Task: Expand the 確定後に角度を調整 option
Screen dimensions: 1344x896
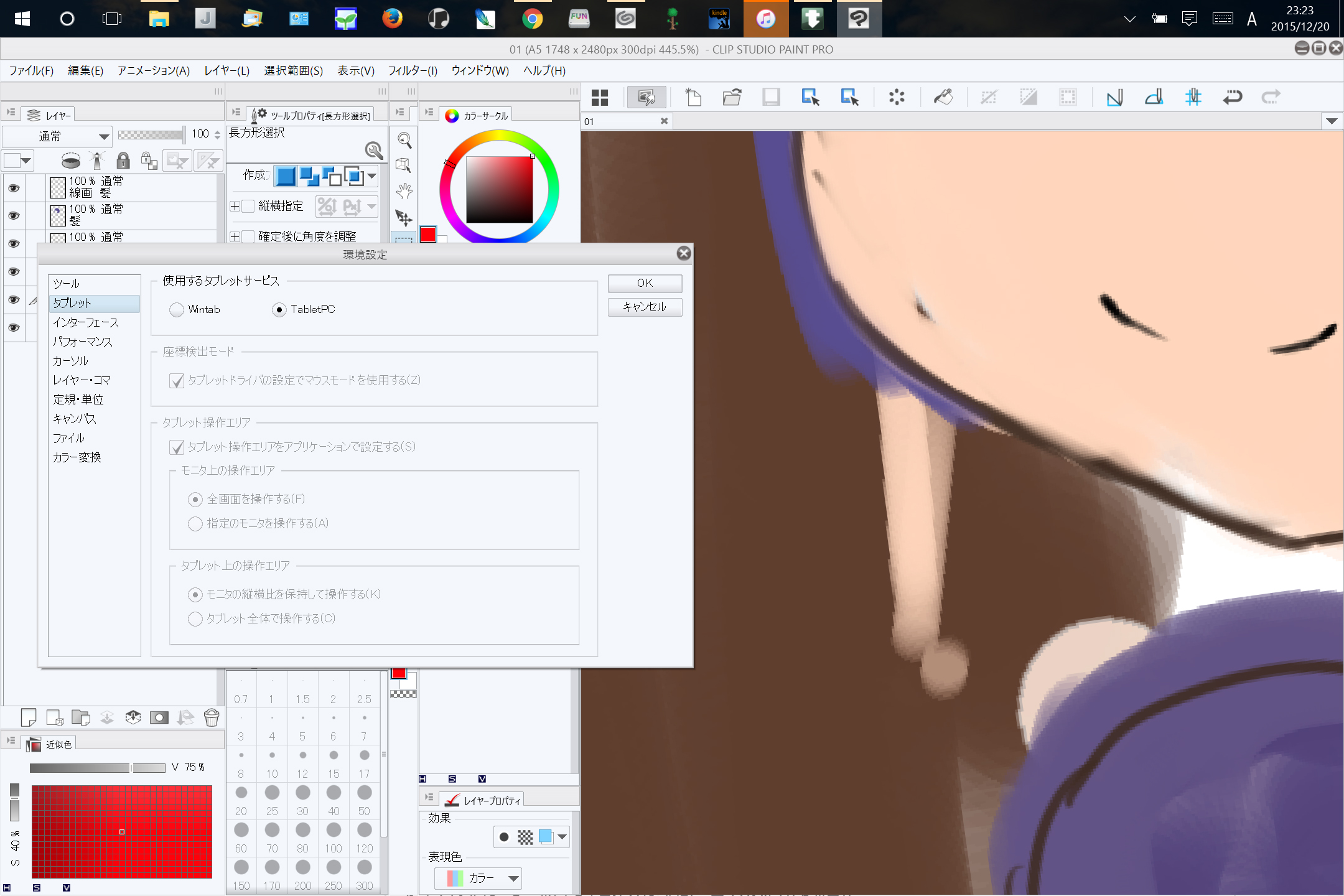Action: click(235, 236)
